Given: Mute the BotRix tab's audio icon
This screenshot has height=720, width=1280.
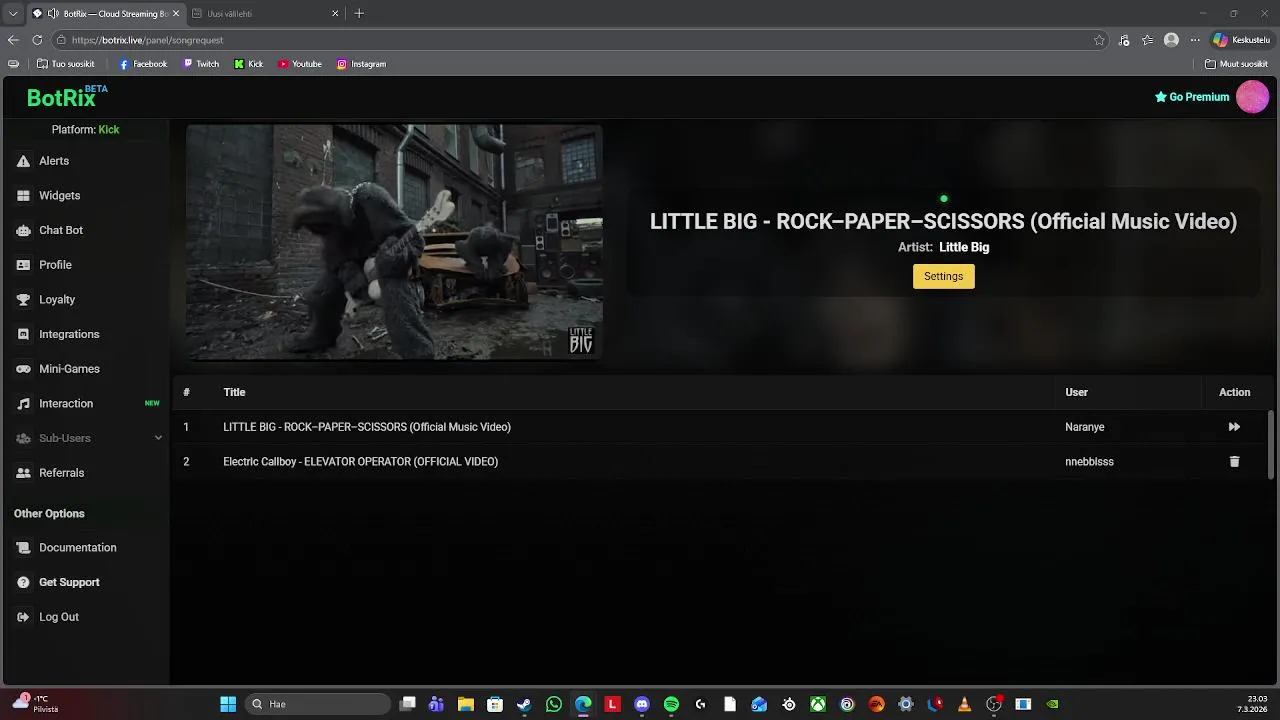Looking at the screenshot, I should click(53, 14).
